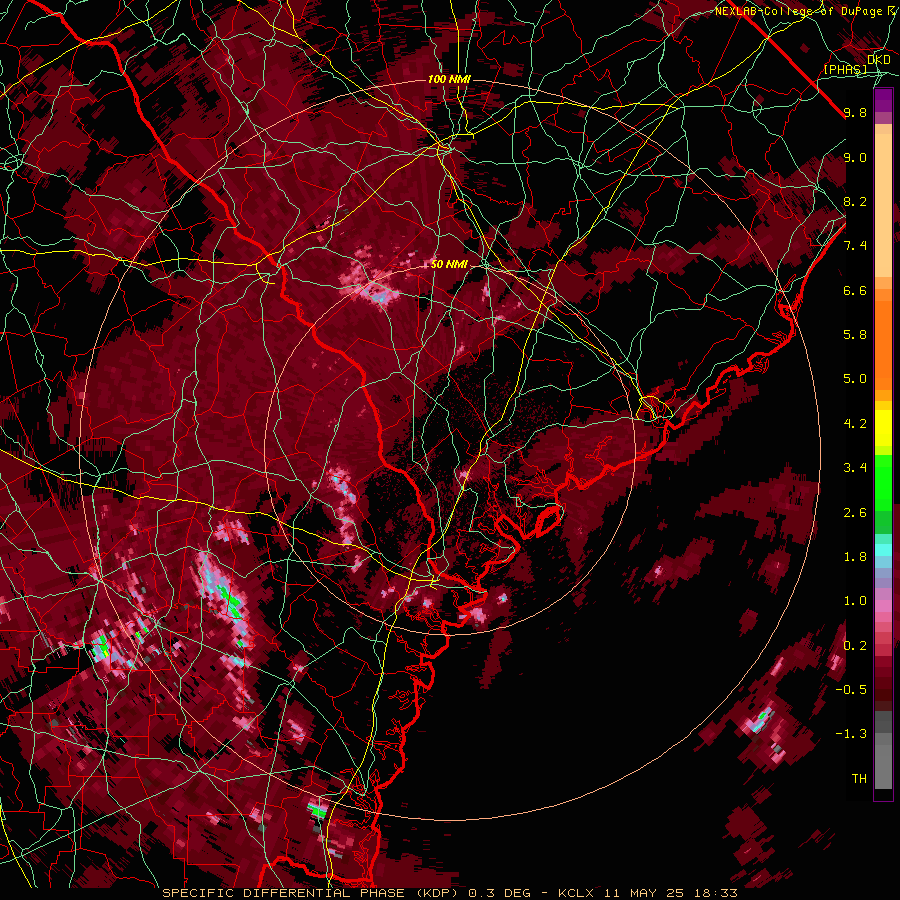Pick the bright green segment of the color bar
The height and width of the screenshot is (900, 900).
pos(883,483)
